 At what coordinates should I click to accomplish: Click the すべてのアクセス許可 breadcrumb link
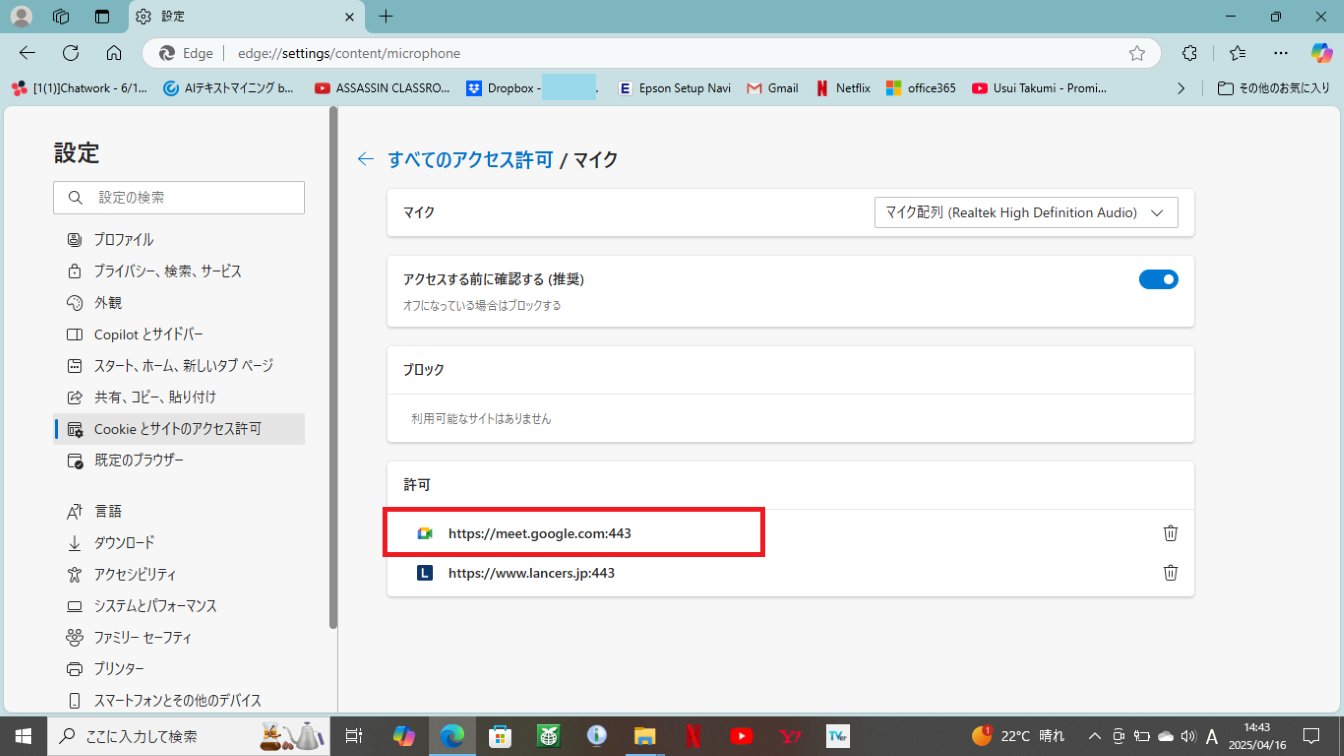[470, 159]
